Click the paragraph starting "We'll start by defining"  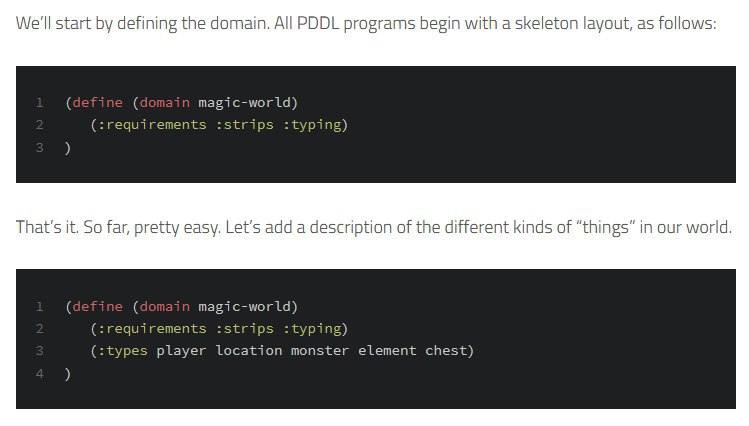pyautogui.click(x=366, y=23)
